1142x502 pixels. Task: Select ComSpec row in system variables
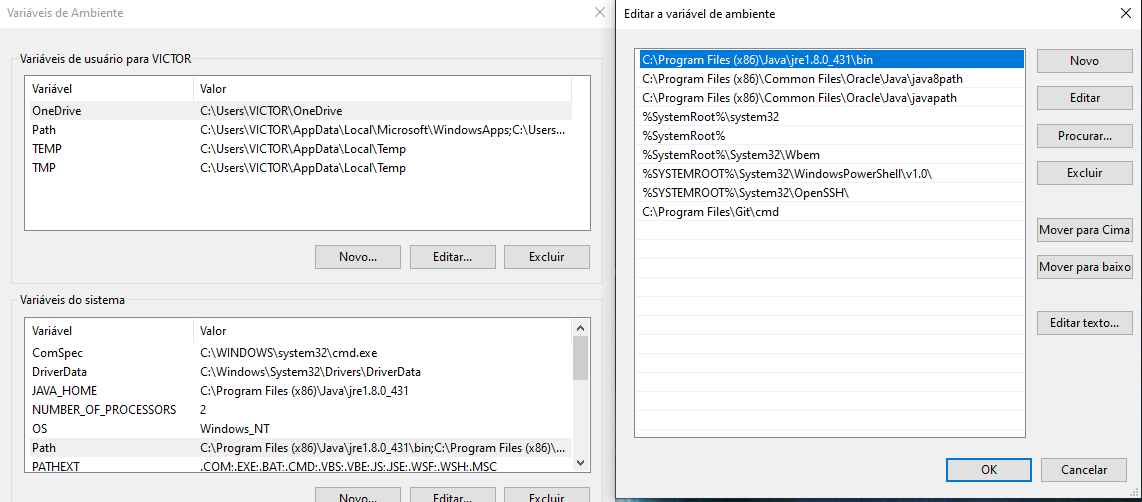tap(299, 353)
